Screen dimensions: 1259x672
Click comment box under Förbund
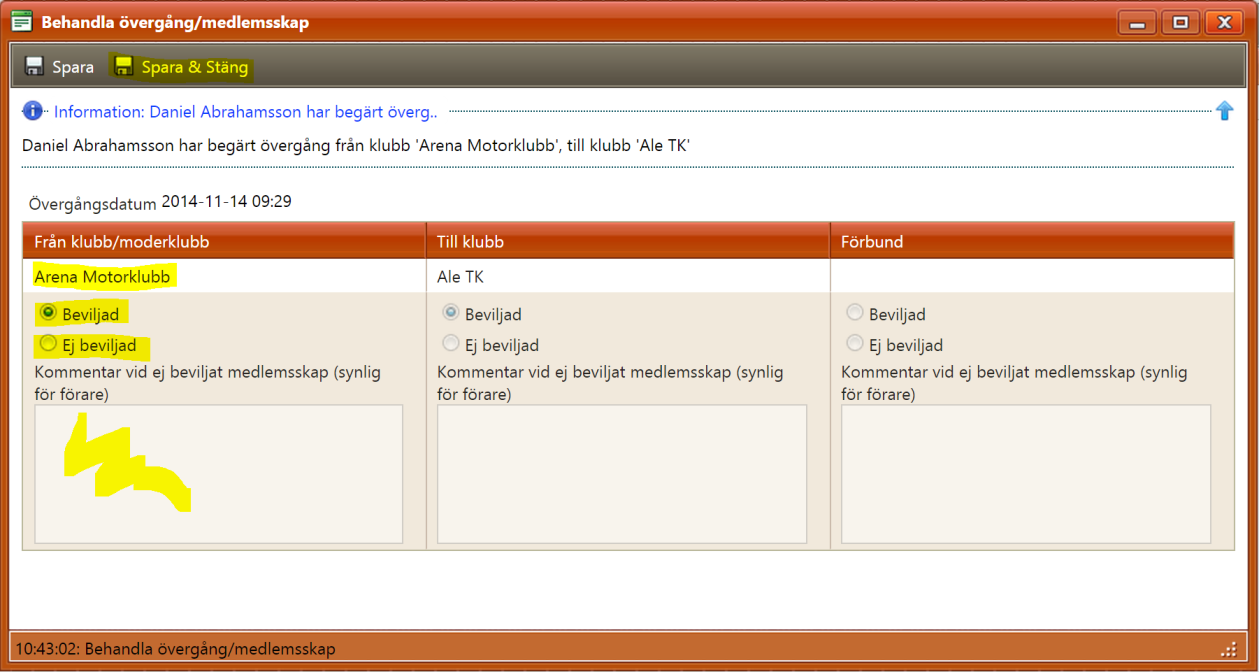[1026, 474]
